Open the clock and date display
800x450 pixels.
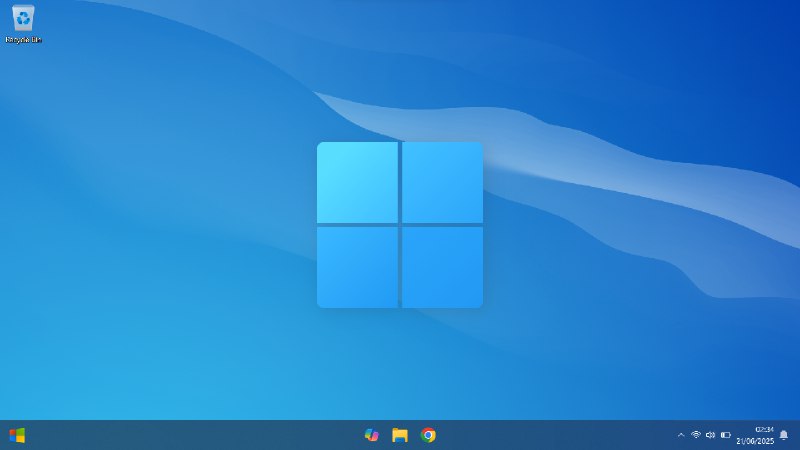755,435
